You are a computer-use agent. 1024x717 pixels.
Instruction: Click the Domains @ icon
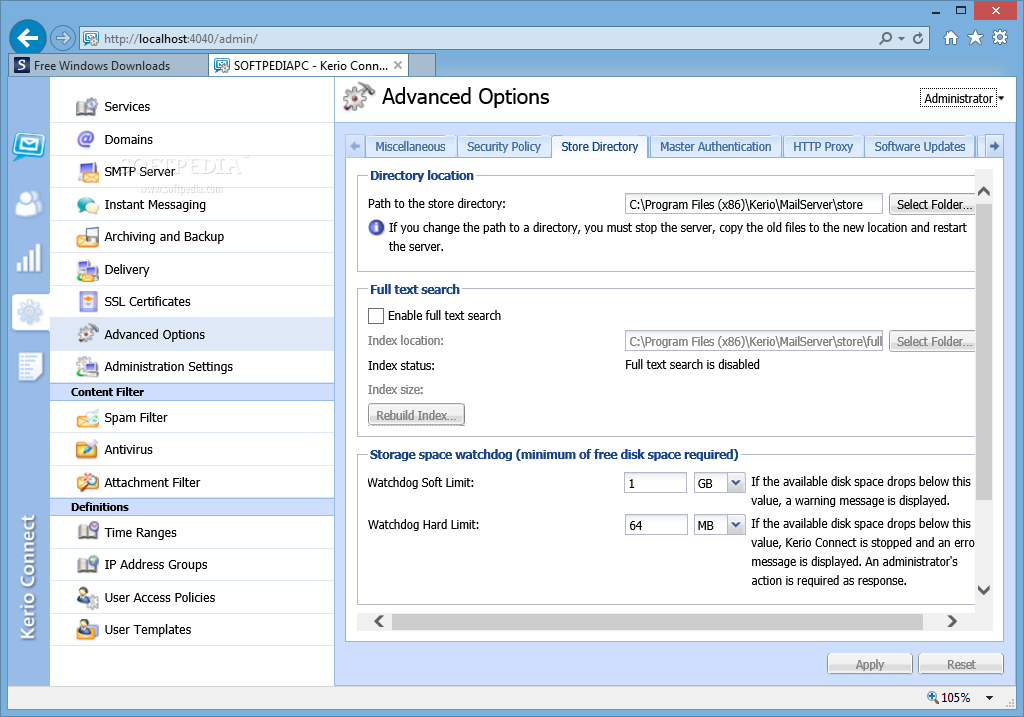86,139
